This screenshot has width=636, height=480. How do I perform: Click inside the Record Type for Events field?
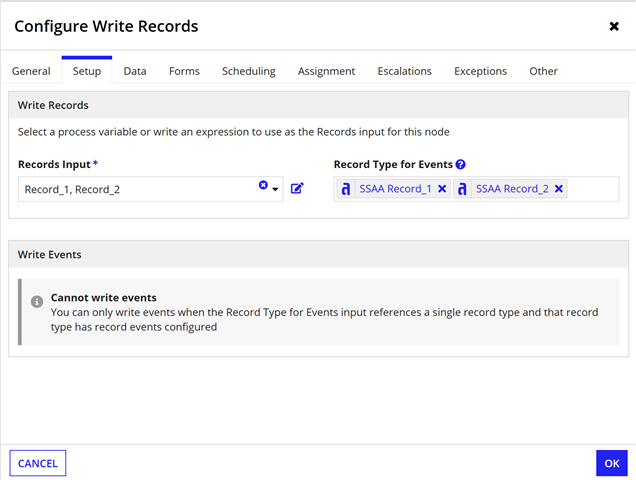pyautogui.click(x=592, y=189)
